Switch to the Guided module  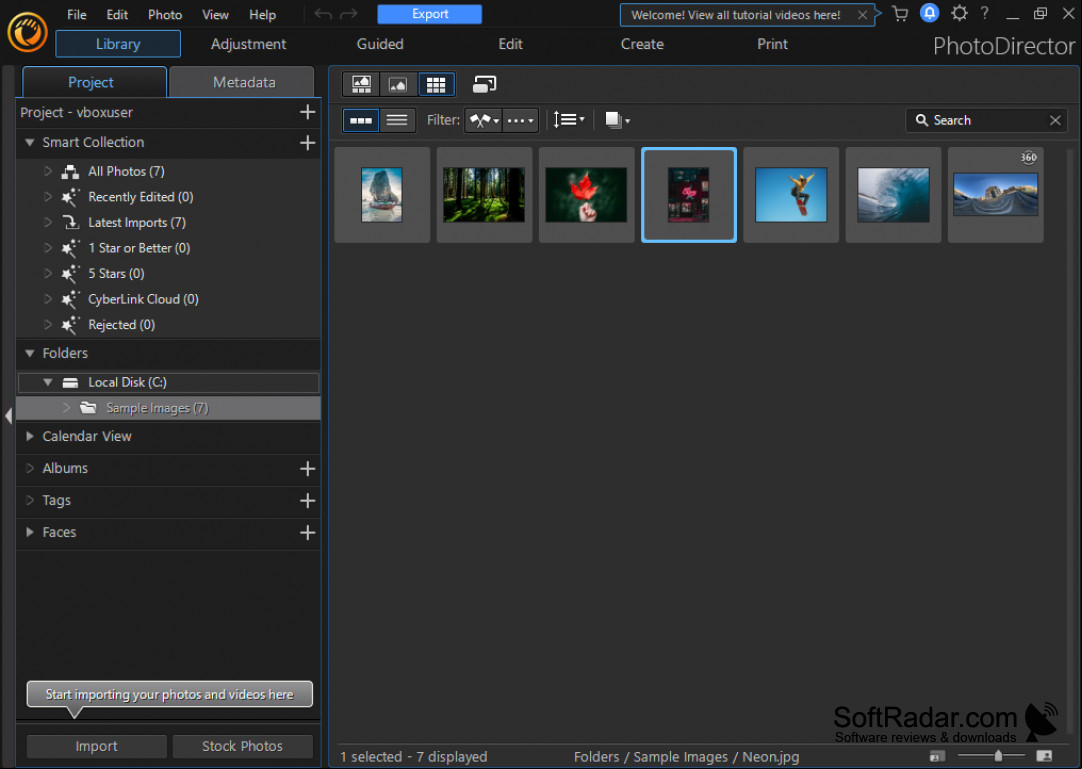click(x=380, y=44)
